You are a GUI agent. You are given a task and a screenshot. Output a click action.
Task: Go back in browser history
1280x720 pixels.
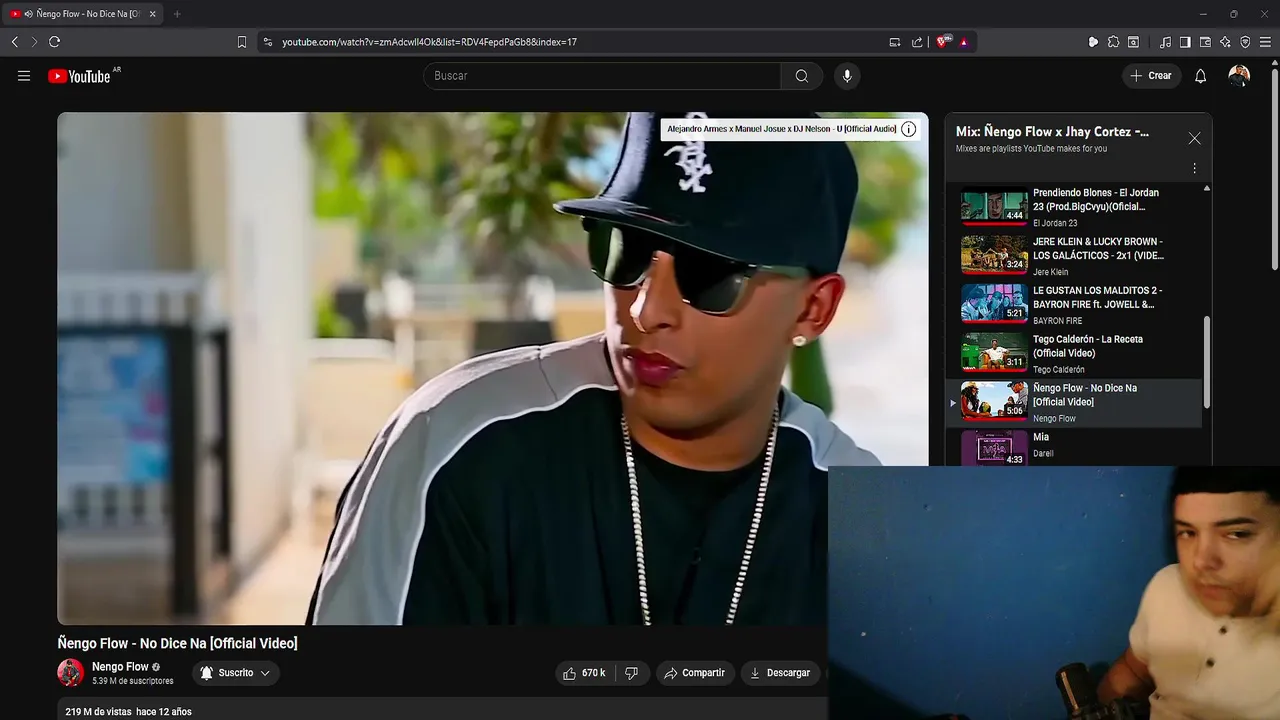(x=14, y=42)
